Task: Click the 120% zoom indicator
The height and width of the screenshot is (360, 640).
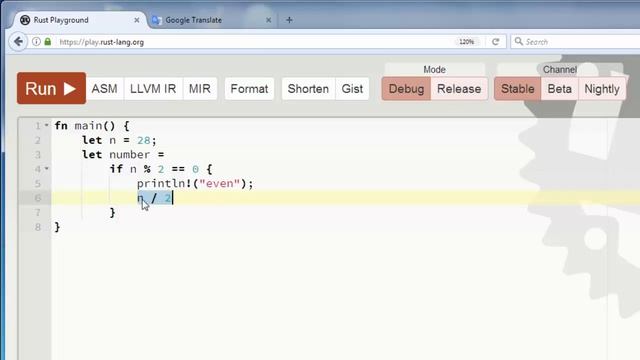Action: [x=467, y=42]
